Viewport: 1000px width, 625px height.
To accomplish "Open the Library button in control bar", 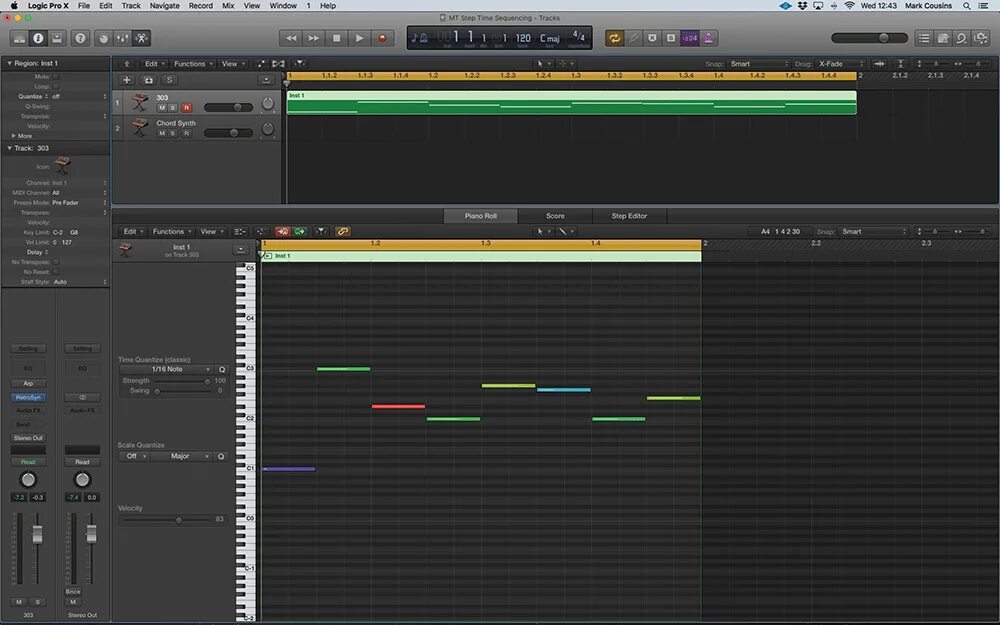I will pyautogui.click(x=20, y=38).
